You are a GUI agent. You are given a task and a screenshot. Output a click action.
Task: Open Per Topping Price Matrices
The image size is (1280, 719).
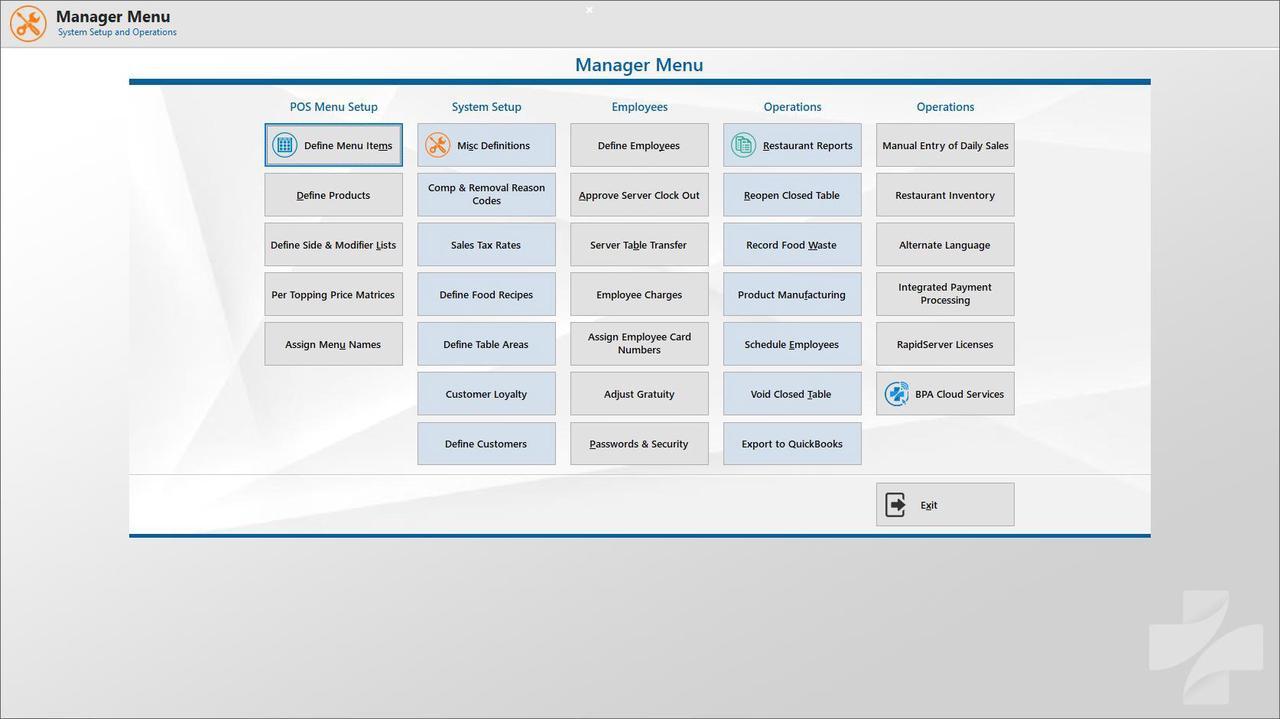[334, 295]
